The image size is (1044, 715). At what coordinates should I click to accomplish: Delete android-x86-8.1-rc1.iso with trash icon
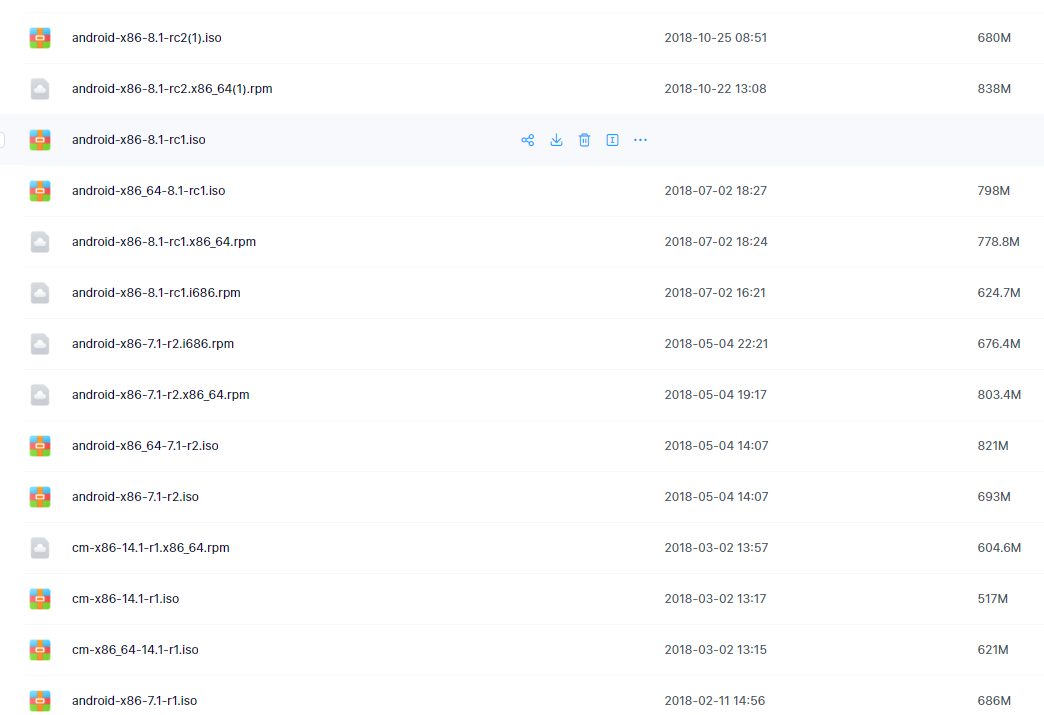pyautogui.click(x=584, y=140)
